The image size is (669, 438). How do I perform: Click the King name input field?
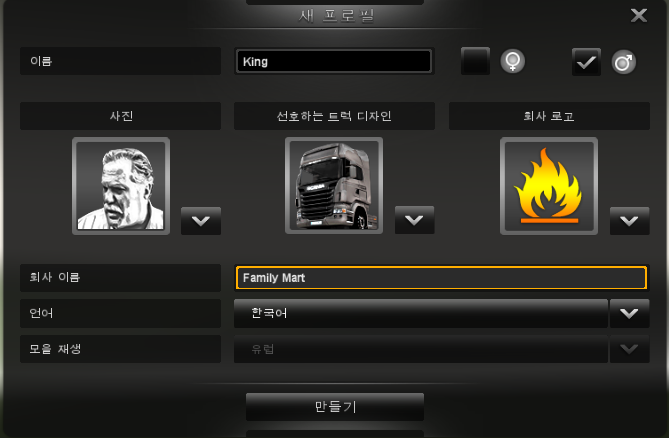click(334, 61)
